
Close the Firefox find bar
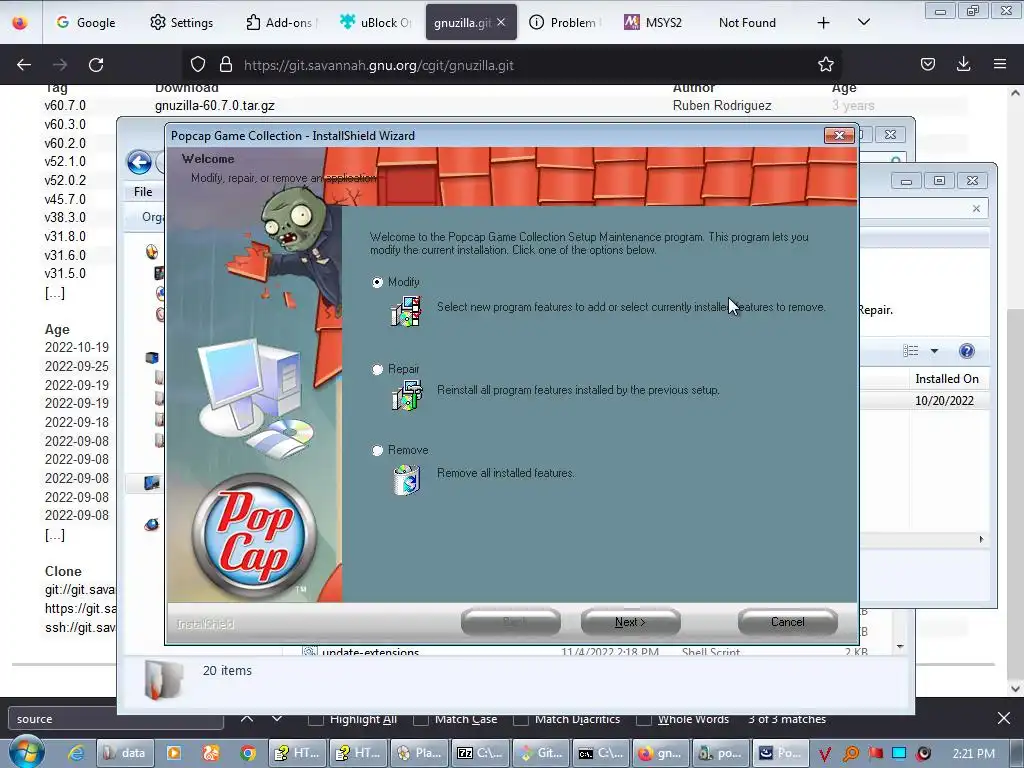(x=1004, y=719)
